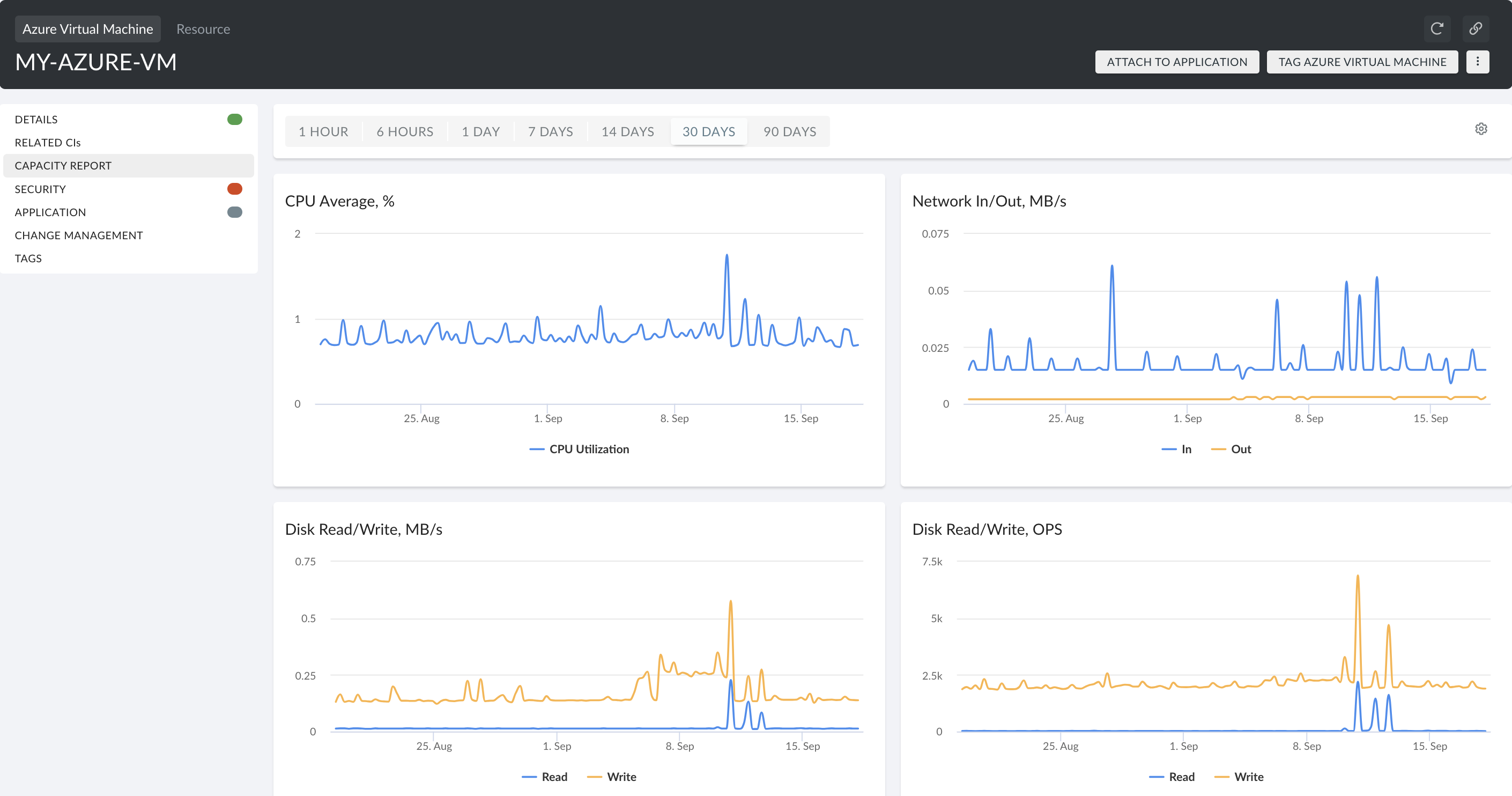Open the three-dot overflow menu
The width and height of the screenshot is (1512, 796).
click(x=1478, y=62)
